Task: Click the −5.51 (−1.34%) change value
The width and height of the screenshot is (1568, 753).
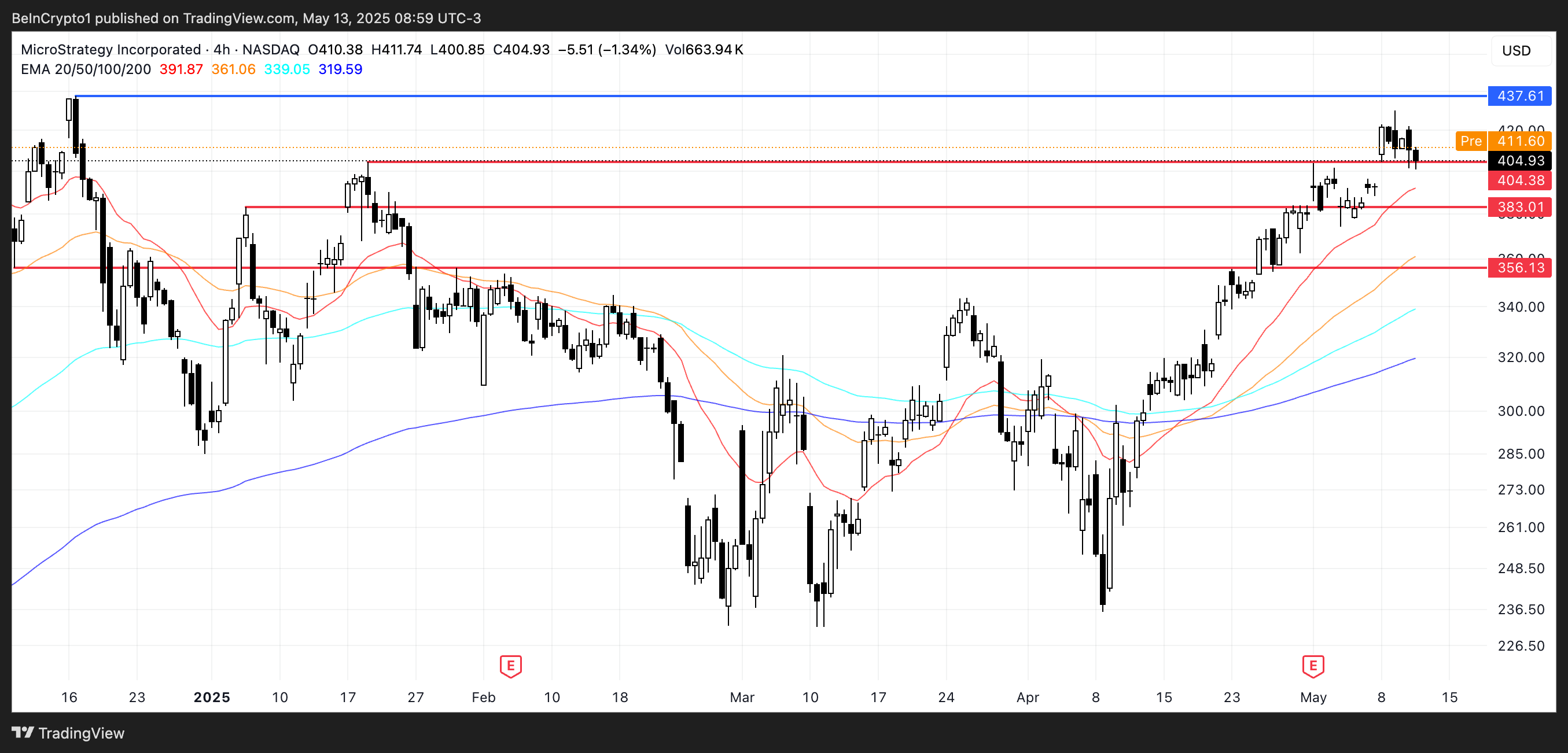Action: (608, 49)
